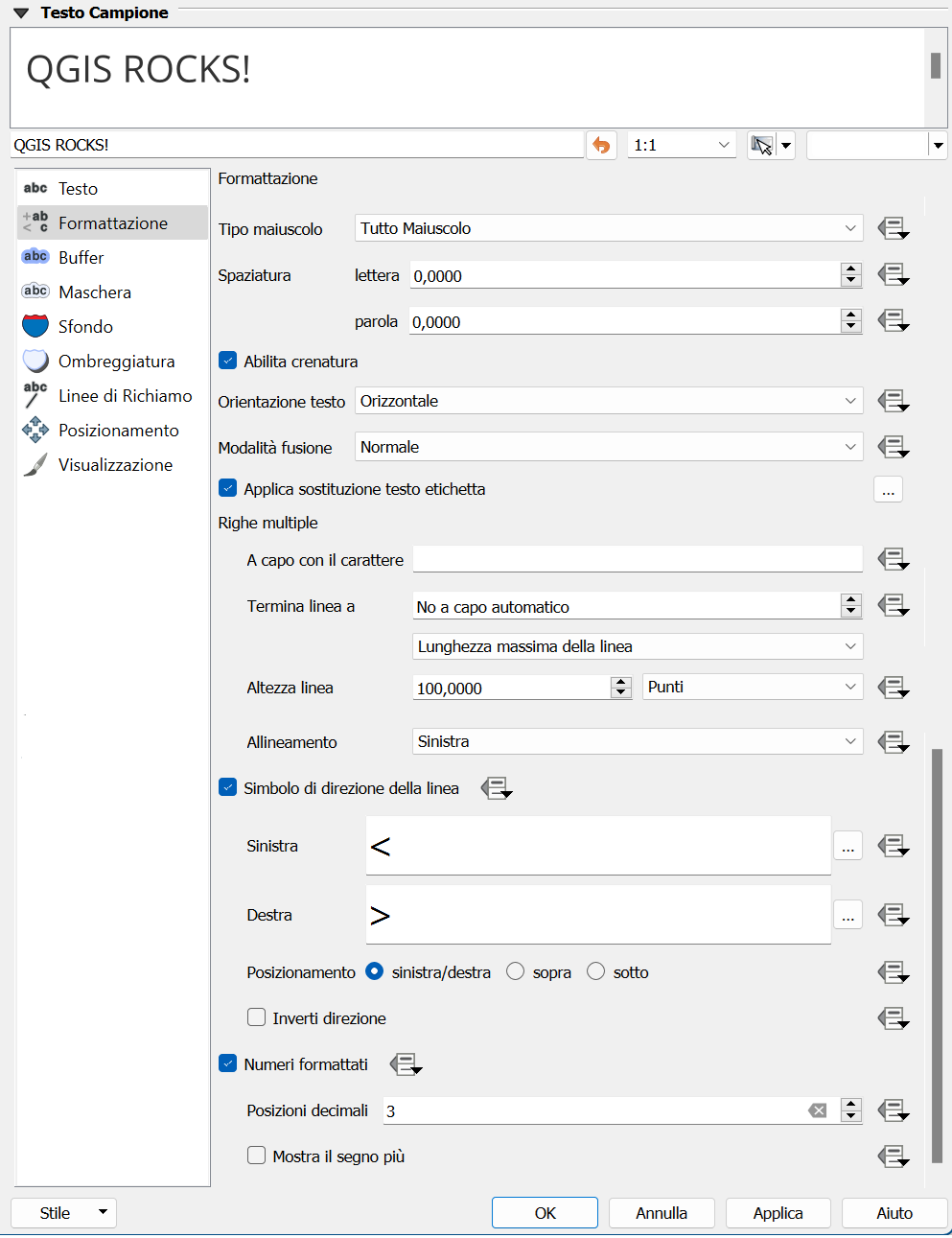Open the Stile dropdown button
Viewport: 952px width, 1238px height.
[x=64, y=1213]
